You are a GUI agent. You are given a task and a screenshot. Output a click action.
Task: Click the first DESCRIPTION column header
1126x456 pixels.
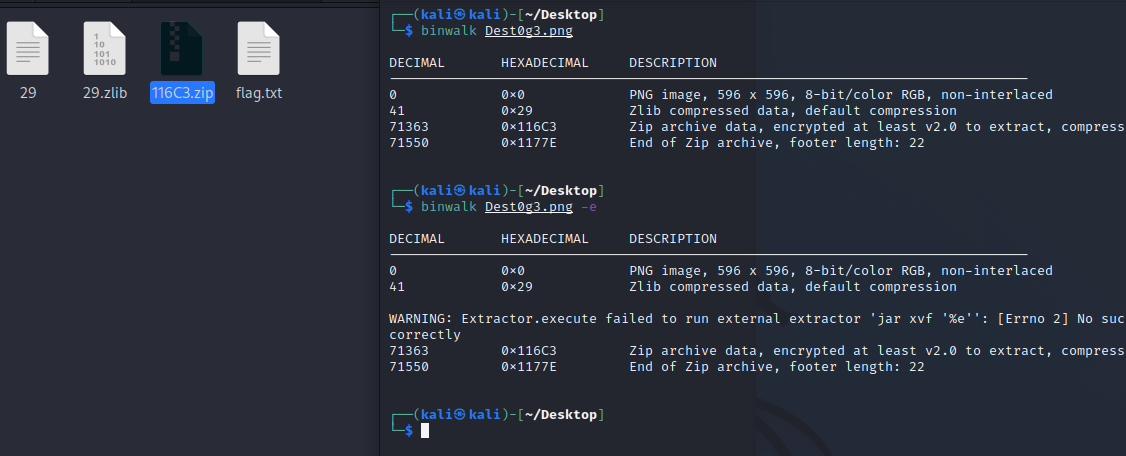673,63
